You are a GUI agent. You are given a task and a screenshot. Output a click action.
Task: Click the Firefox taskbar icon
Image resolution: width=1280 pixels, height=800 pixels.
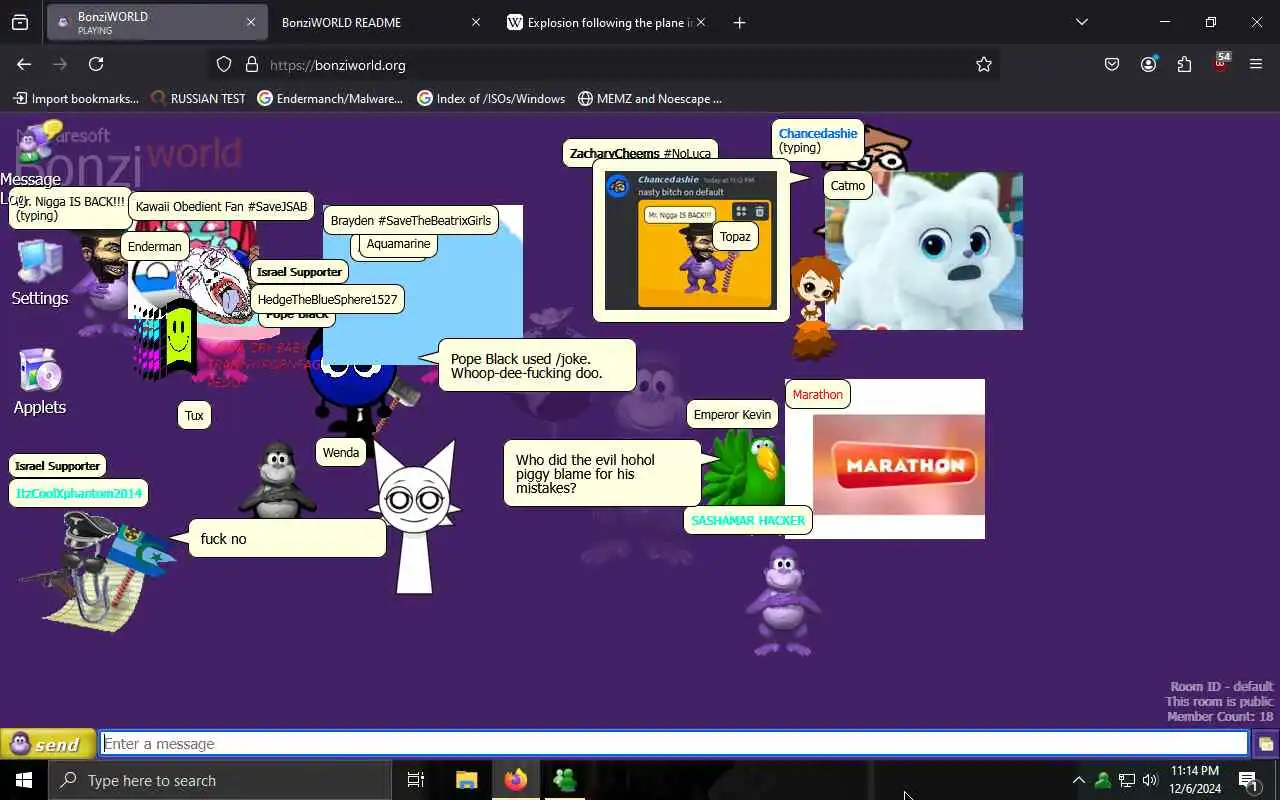click(516, 780)
